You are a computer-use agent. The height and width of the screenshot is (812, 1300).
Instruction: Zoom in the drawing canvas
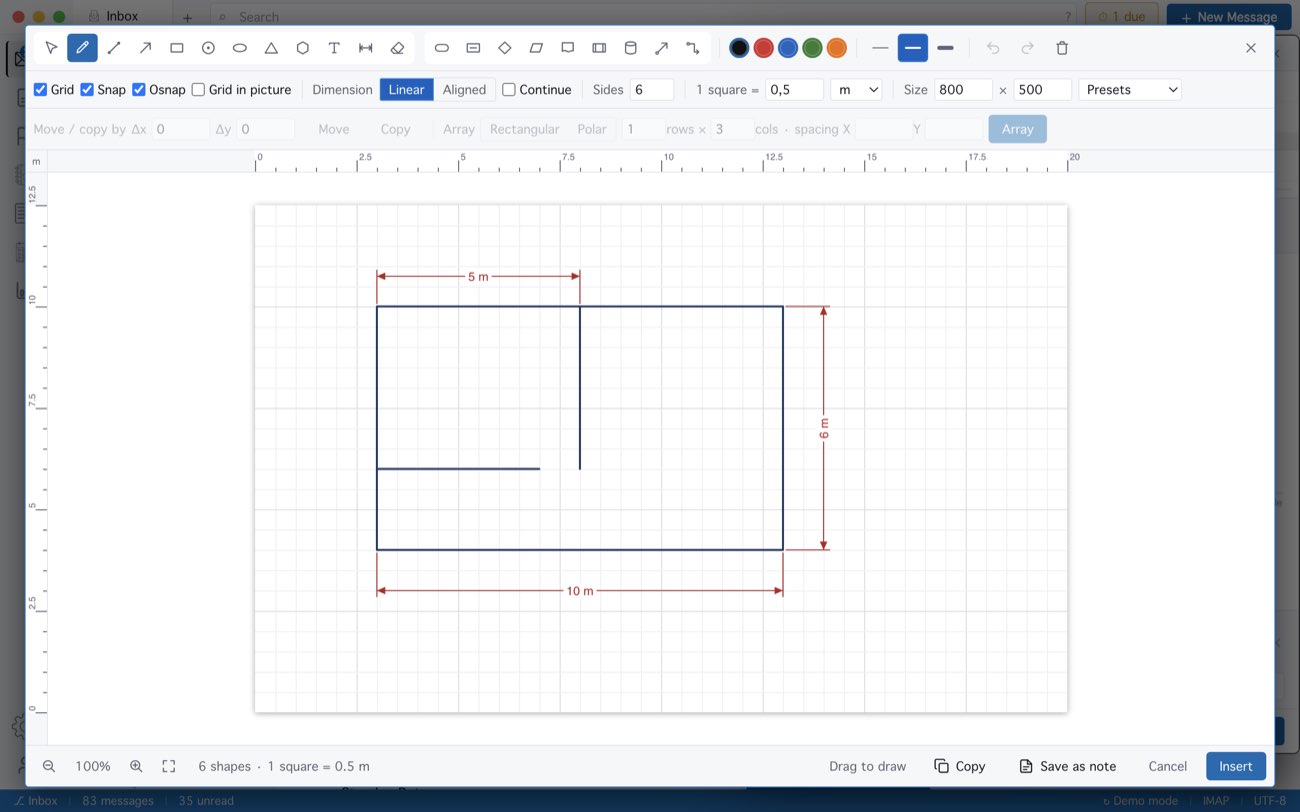pos(136,766)
